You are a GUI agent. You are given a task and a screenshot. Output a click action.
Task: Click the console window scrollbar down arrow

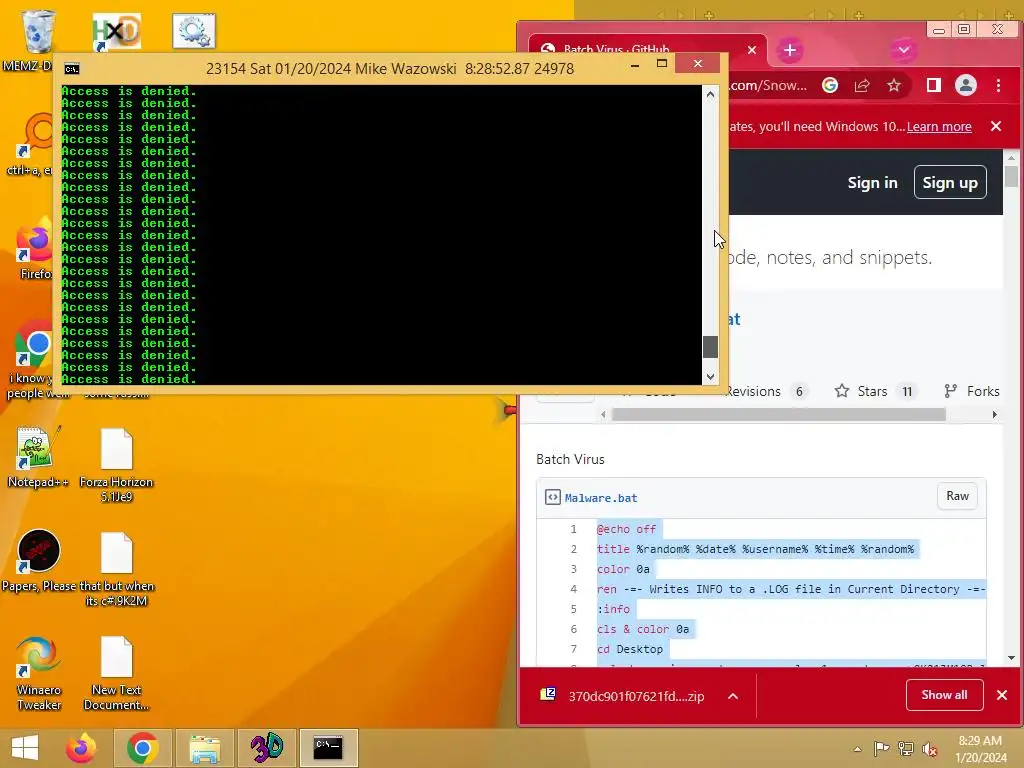click(711, 376)
